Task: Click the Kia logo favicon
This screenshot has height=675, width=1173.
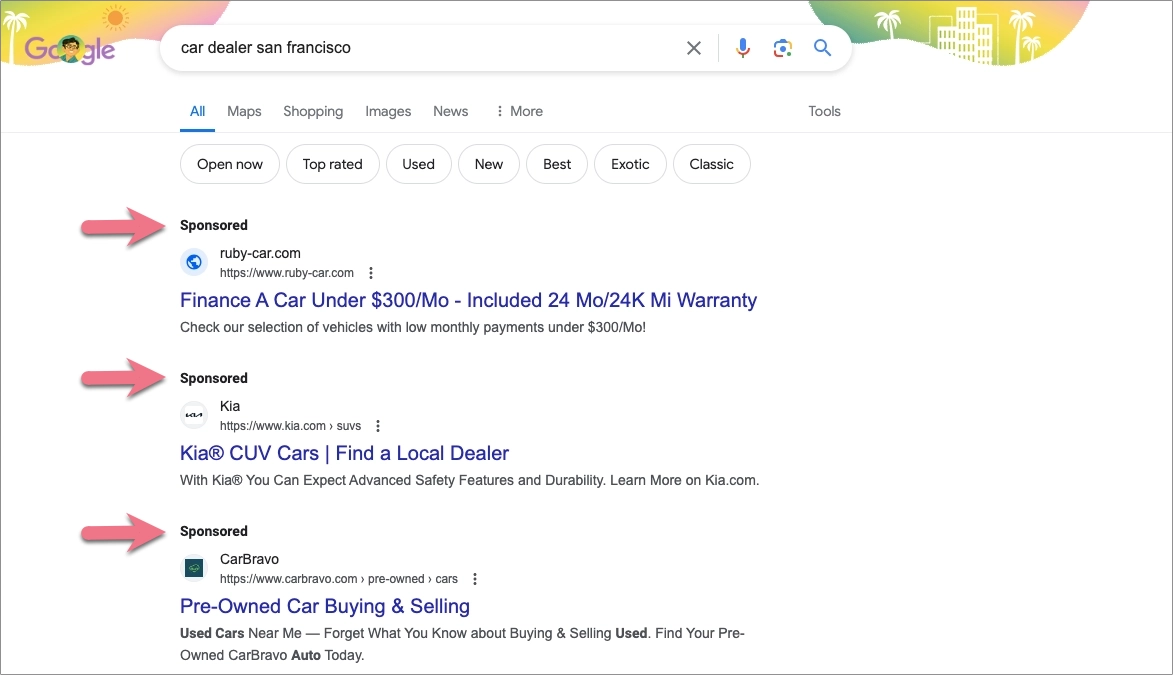Action: [x=194, y=415]
